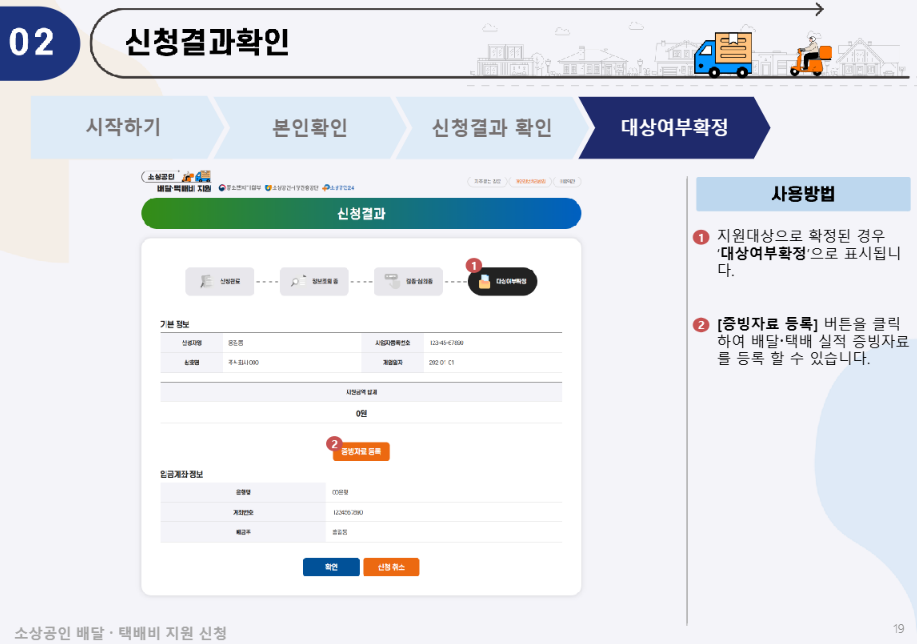917x644 pixels.
Task: Click the 증빙자료 등록 button
Action: pyautogui.click(x=361, y=452)
